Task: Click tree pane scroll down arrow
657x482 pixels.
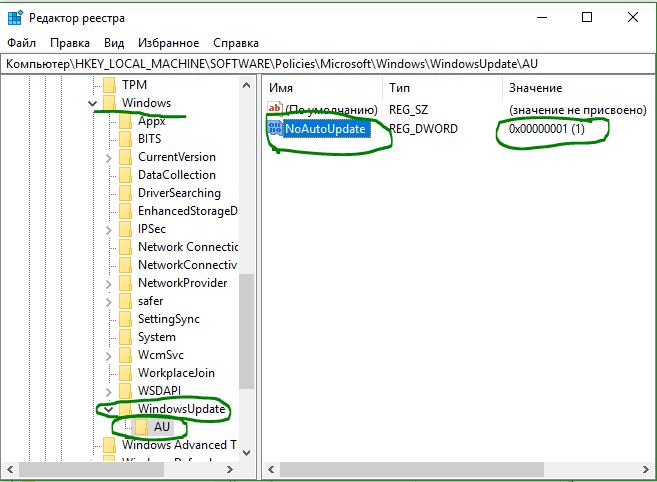Action: click(246, 453)
